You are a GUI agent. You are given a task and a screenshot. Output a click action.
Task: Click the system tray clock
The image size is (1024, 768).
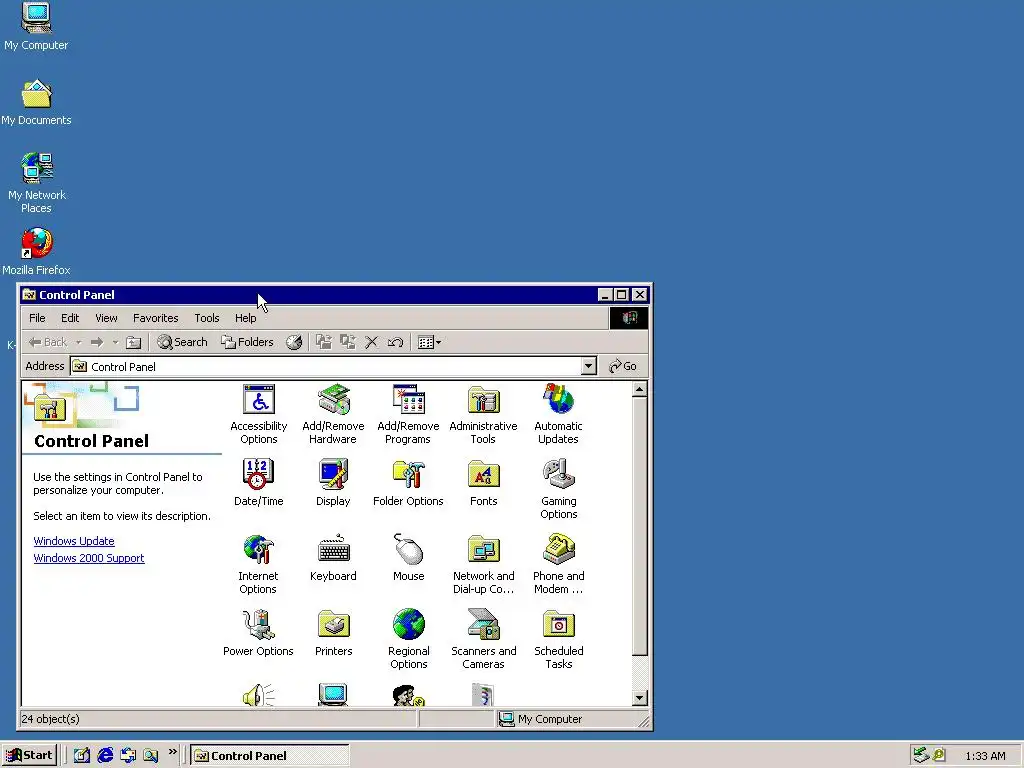click(x=985, y=756)
